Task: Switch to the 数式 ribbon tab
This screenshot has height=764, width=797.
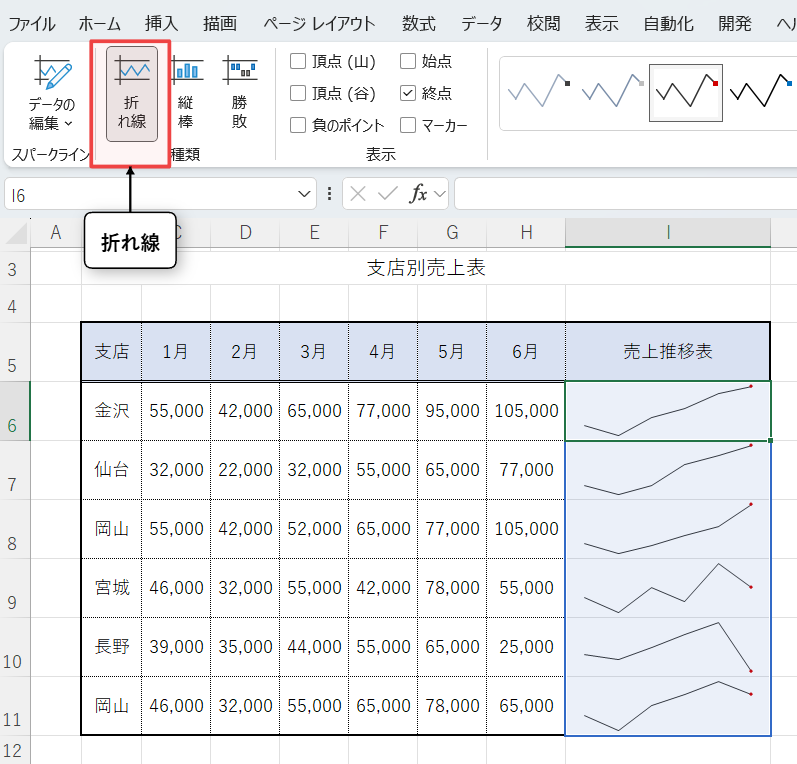Action: coord(418,24)
